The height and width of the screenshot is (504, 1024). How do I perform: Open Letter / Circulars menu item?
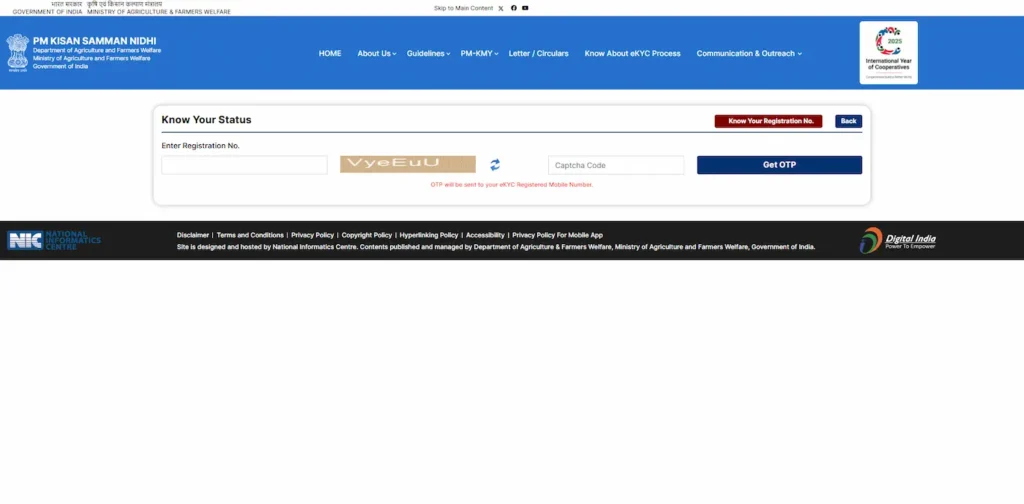point(538,54)
